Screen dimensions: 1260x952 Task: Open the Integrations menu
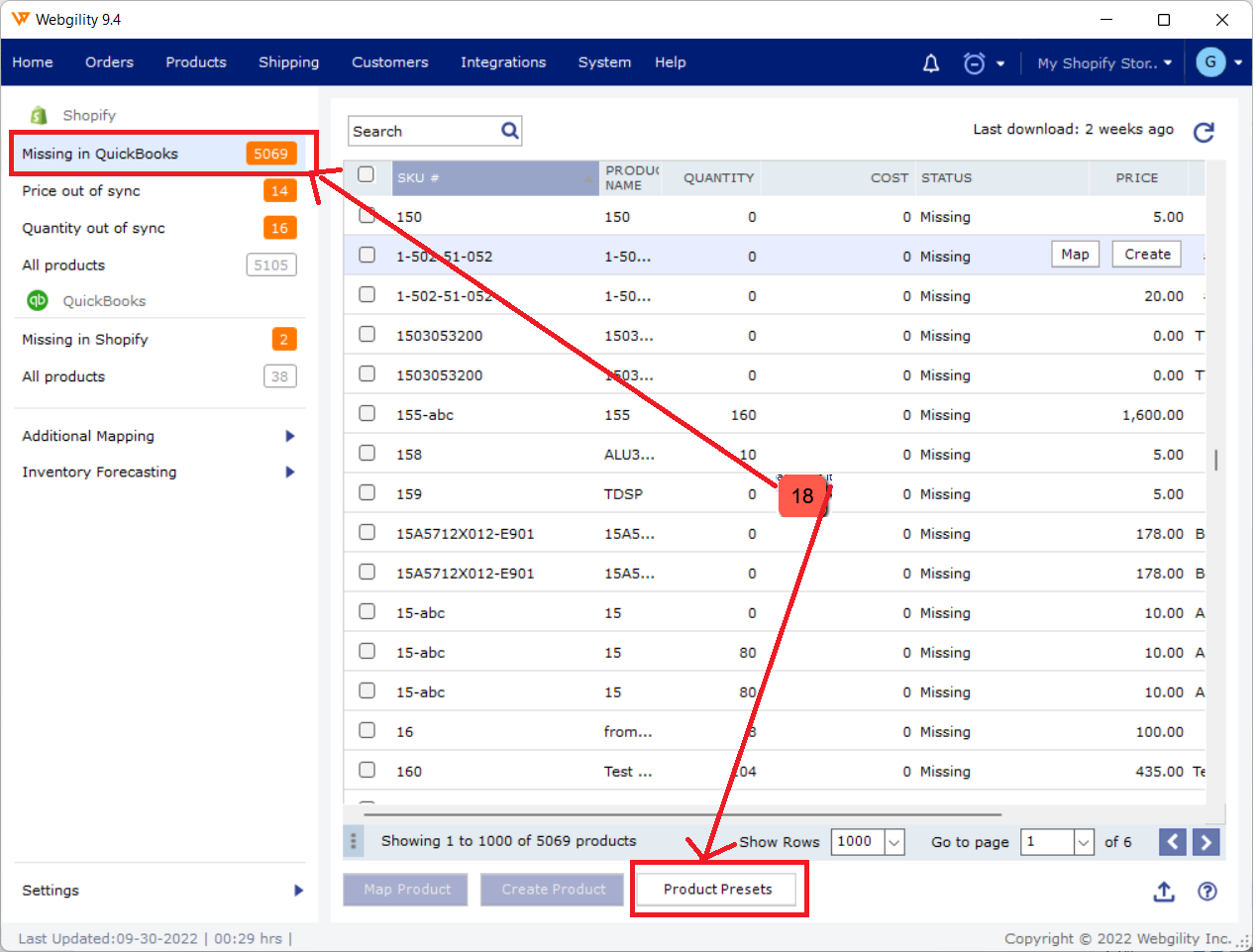click(503, 62)
